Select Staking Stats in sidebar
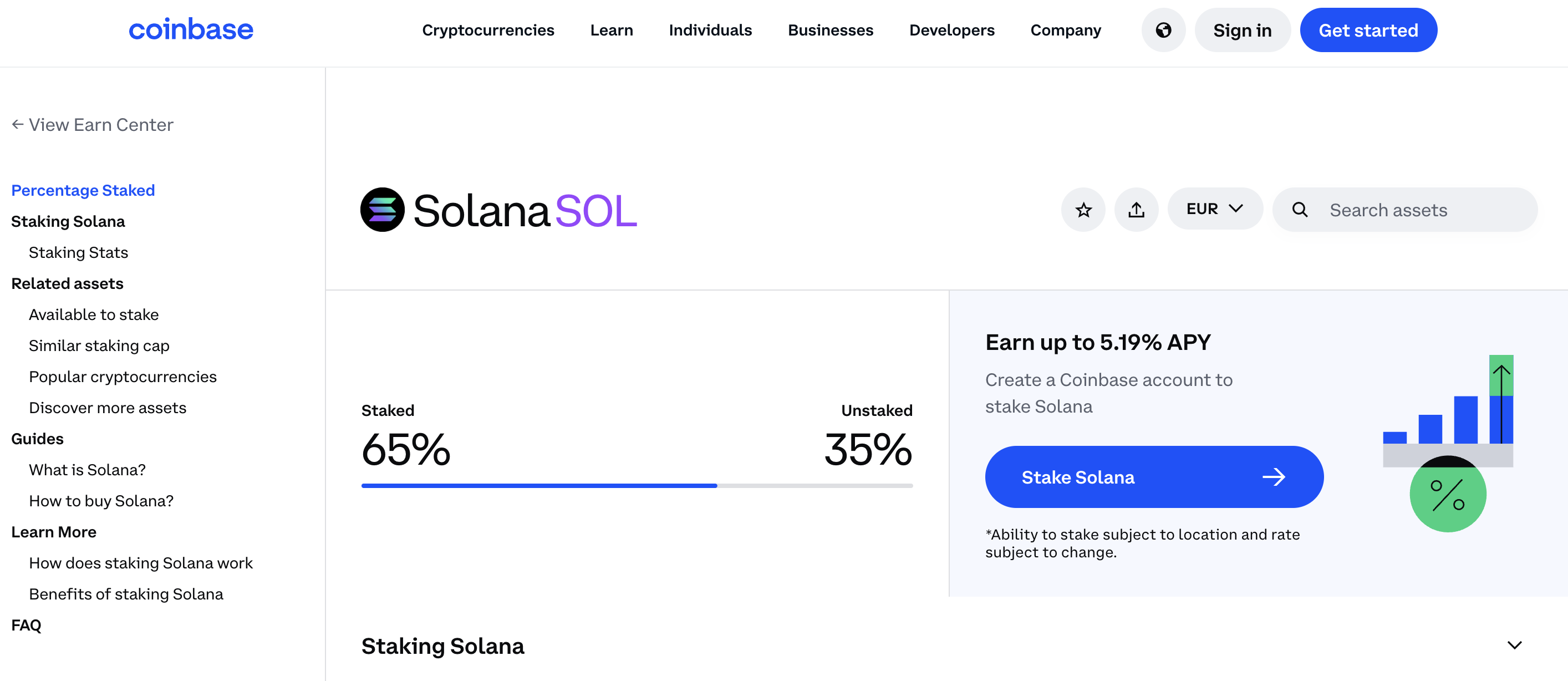 pyautogui.click(x=79, y=252)
